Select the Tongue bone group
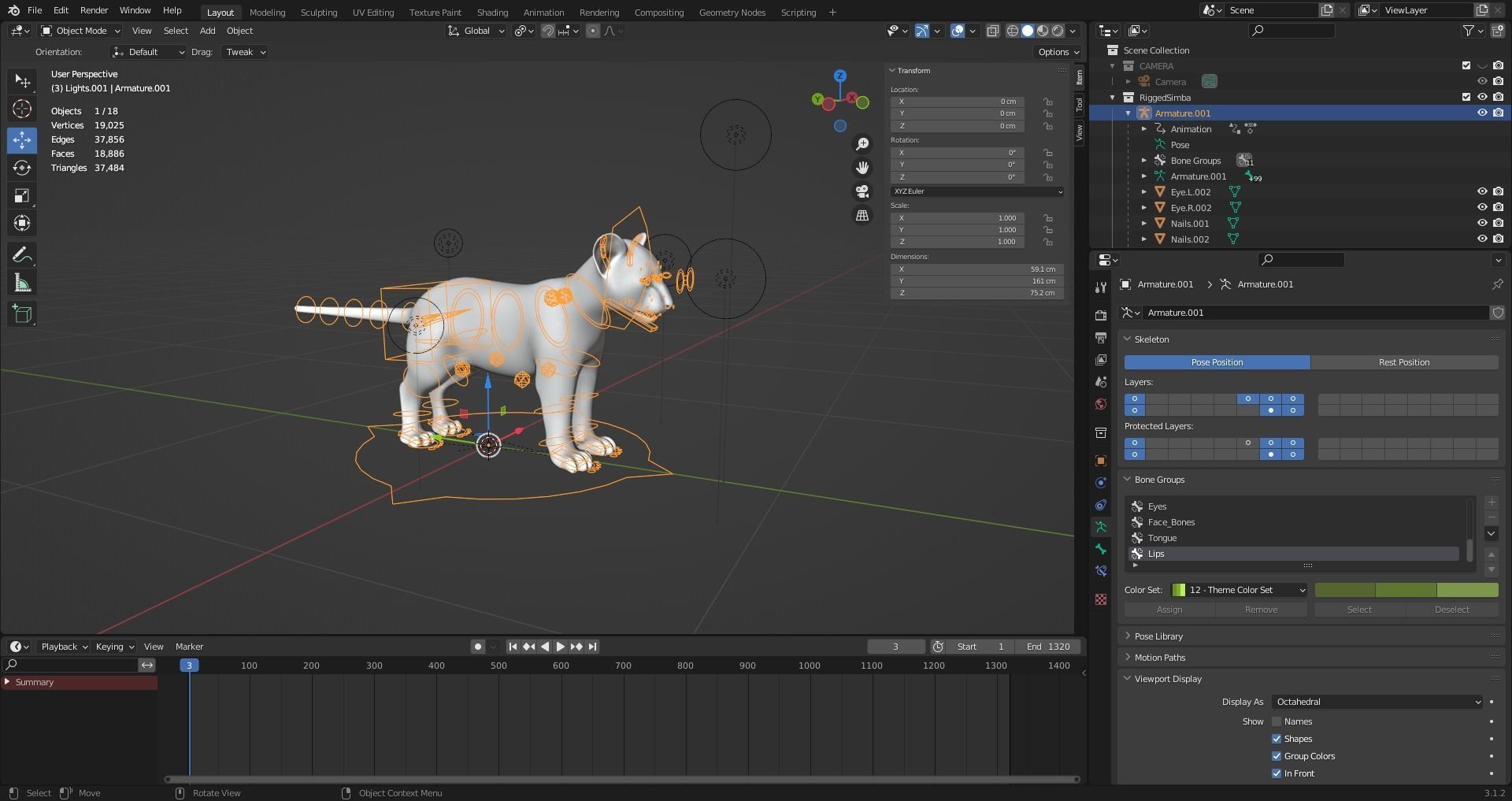 [1293, 538]
